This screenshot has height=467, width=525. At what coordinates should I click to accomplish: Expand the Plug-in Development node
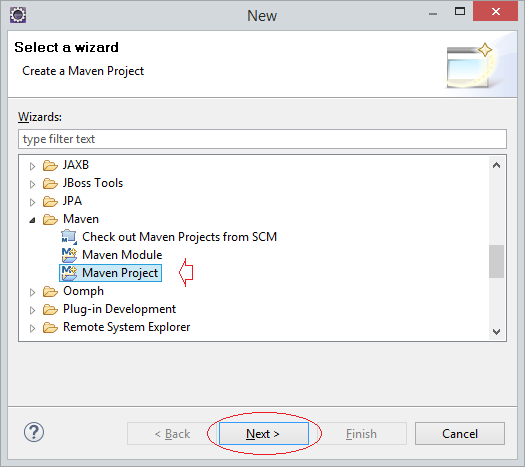coord(32,310)
